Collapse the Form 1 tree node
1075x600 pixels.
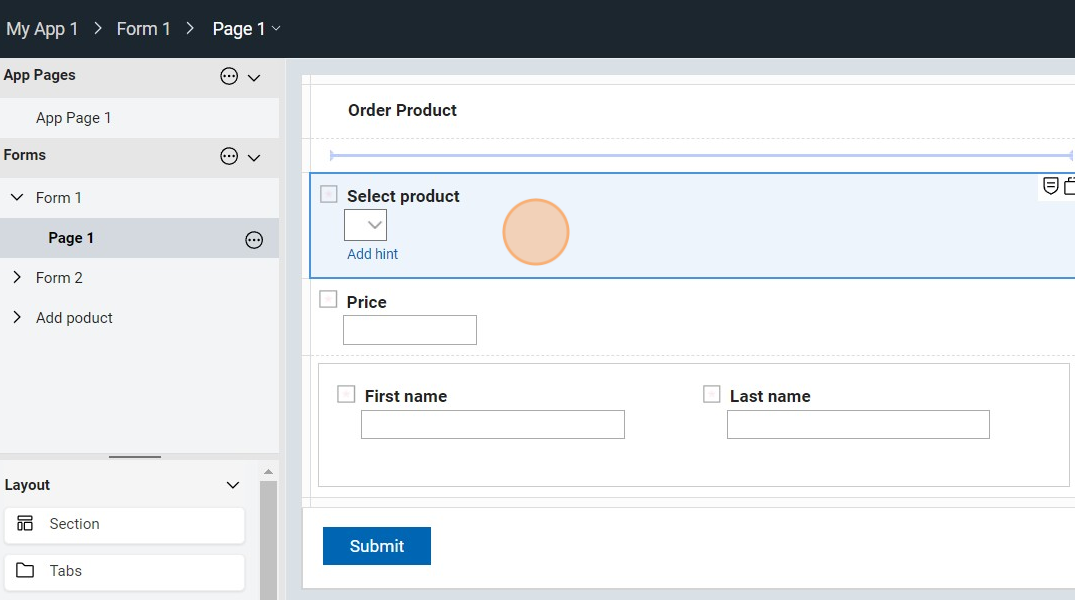[x=17, y=198]
